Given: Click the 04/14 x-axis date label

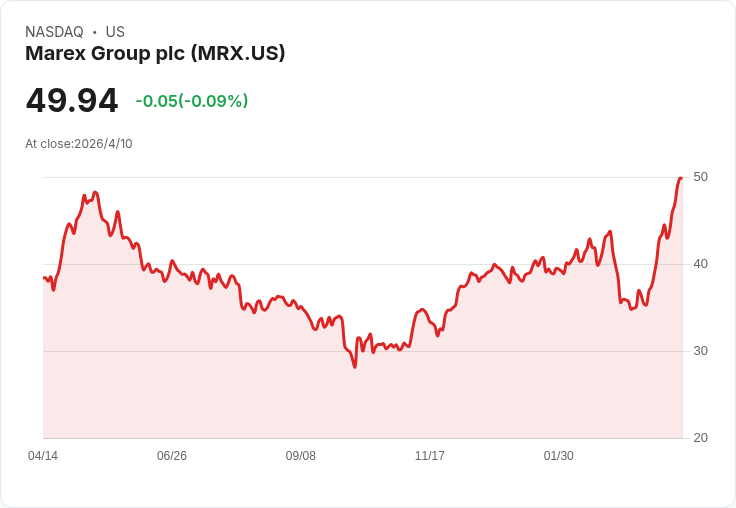Looking at the screenshot, I should tap(43, 455).
